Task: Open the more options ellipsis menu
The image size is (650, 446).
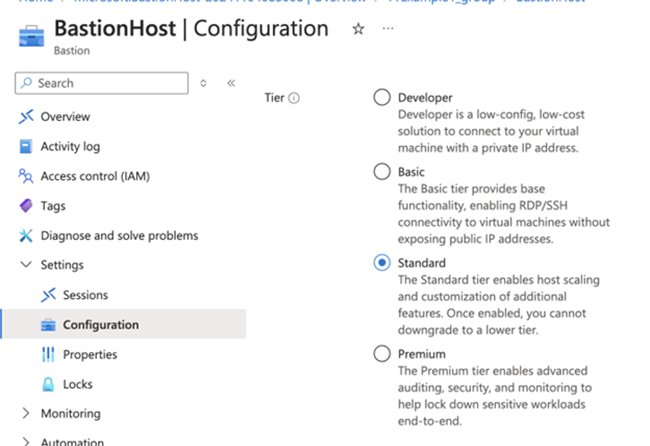Action: [x=388, y=29]
